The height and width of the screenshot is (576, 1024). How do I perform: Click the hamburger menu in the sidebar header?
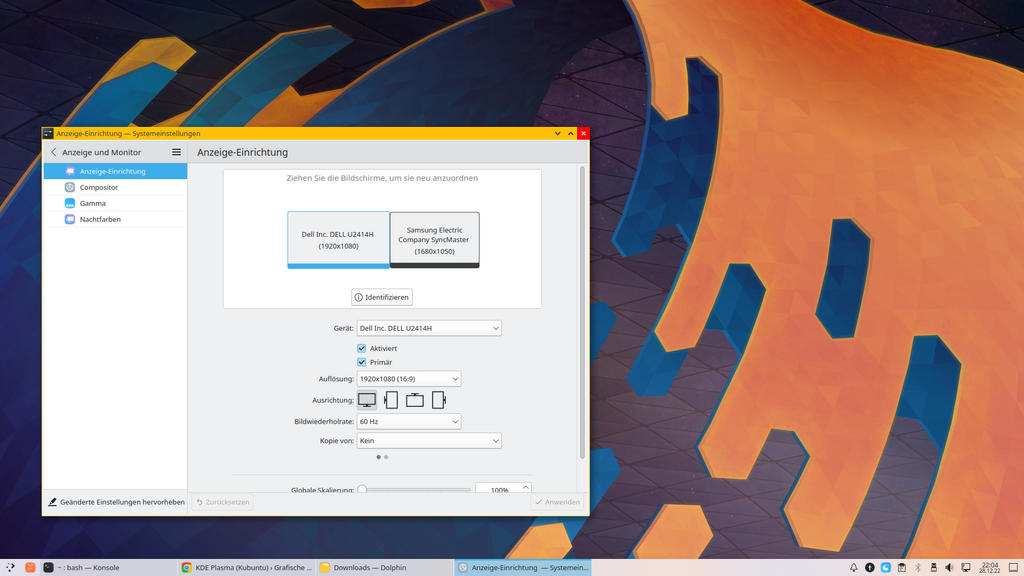176,152
